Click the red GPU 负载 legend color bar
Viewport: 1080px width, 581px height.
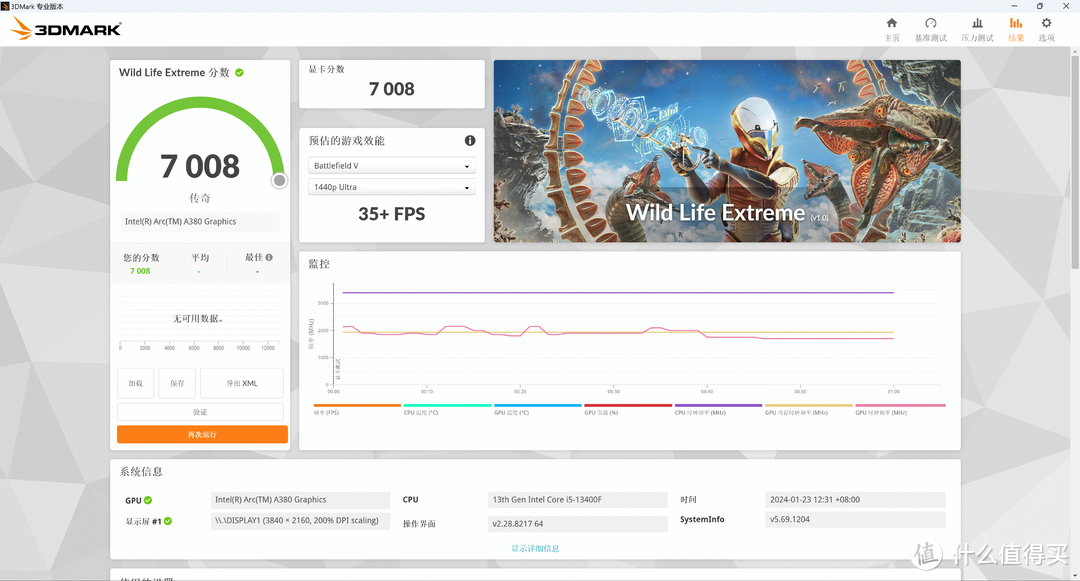[x=627, y=405]
